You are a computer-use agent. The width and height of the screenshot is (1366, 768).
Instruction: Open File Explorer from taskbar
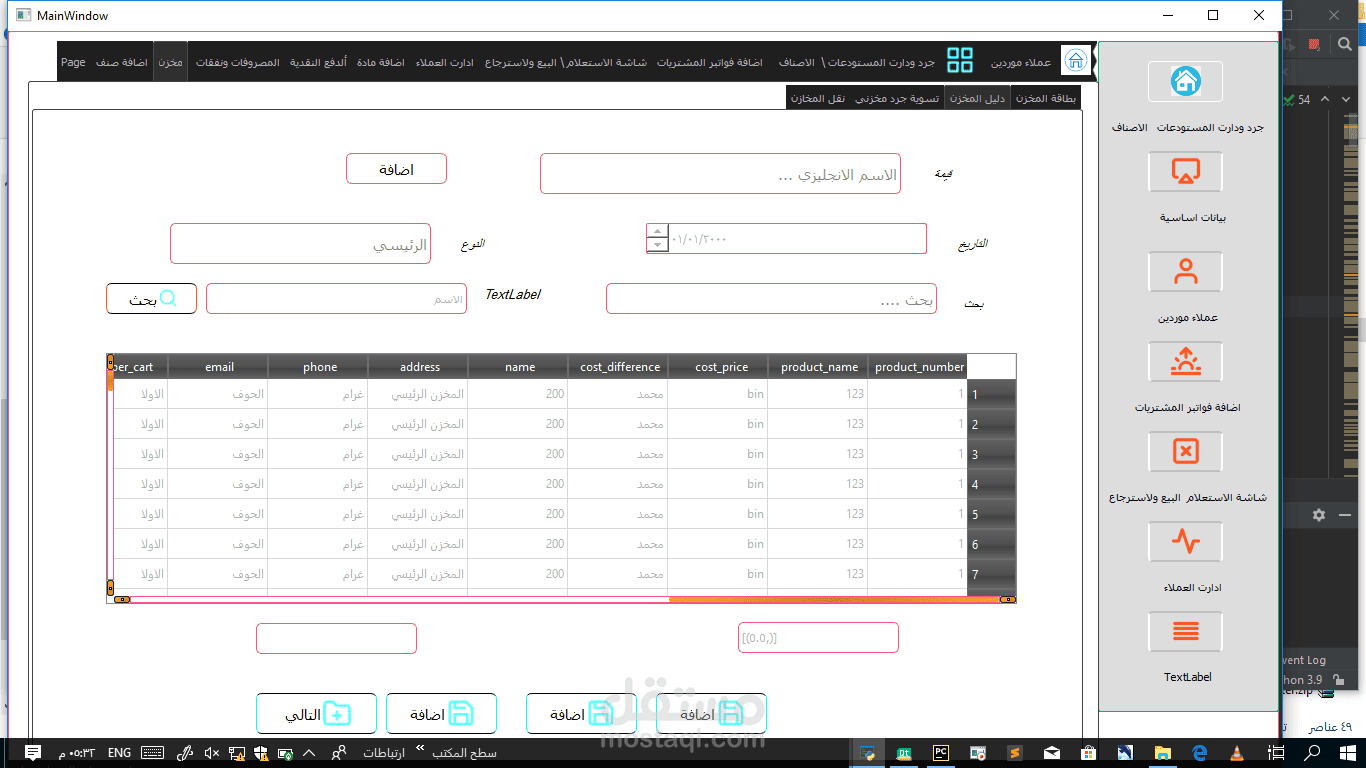point(1163,753)
